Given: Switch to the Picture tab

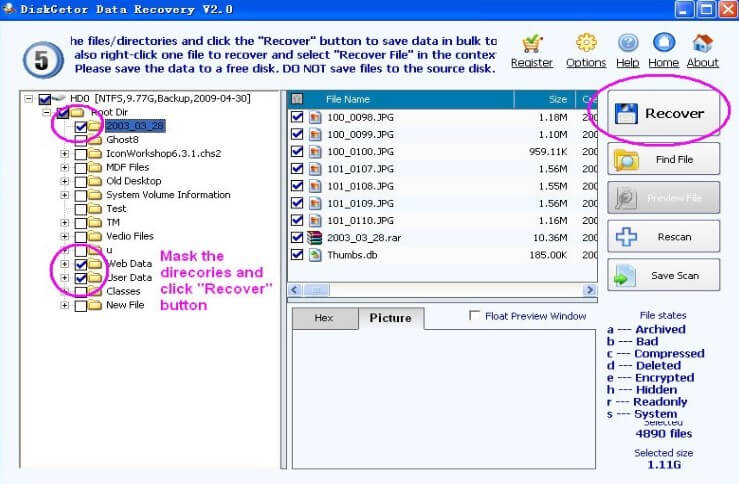Looking at the screenshot, I should pos(391,318).
